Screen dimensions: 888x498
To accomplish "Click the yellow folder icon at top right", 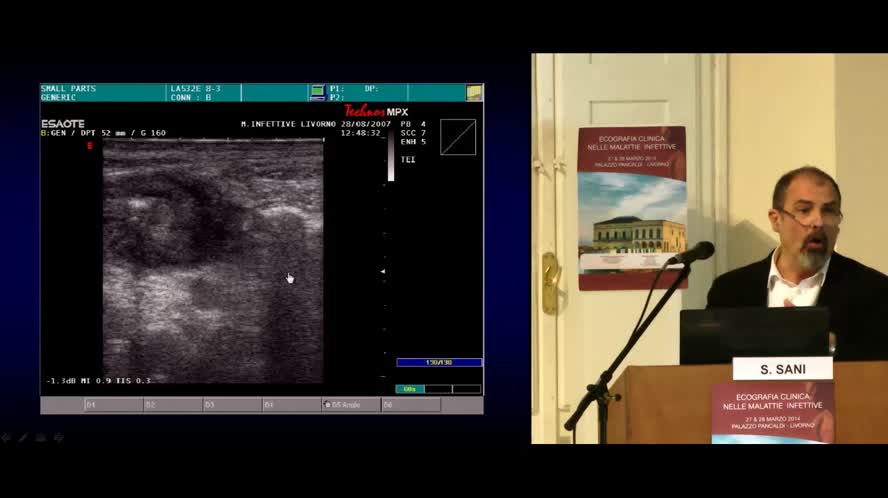I will [x=473, y=92].
